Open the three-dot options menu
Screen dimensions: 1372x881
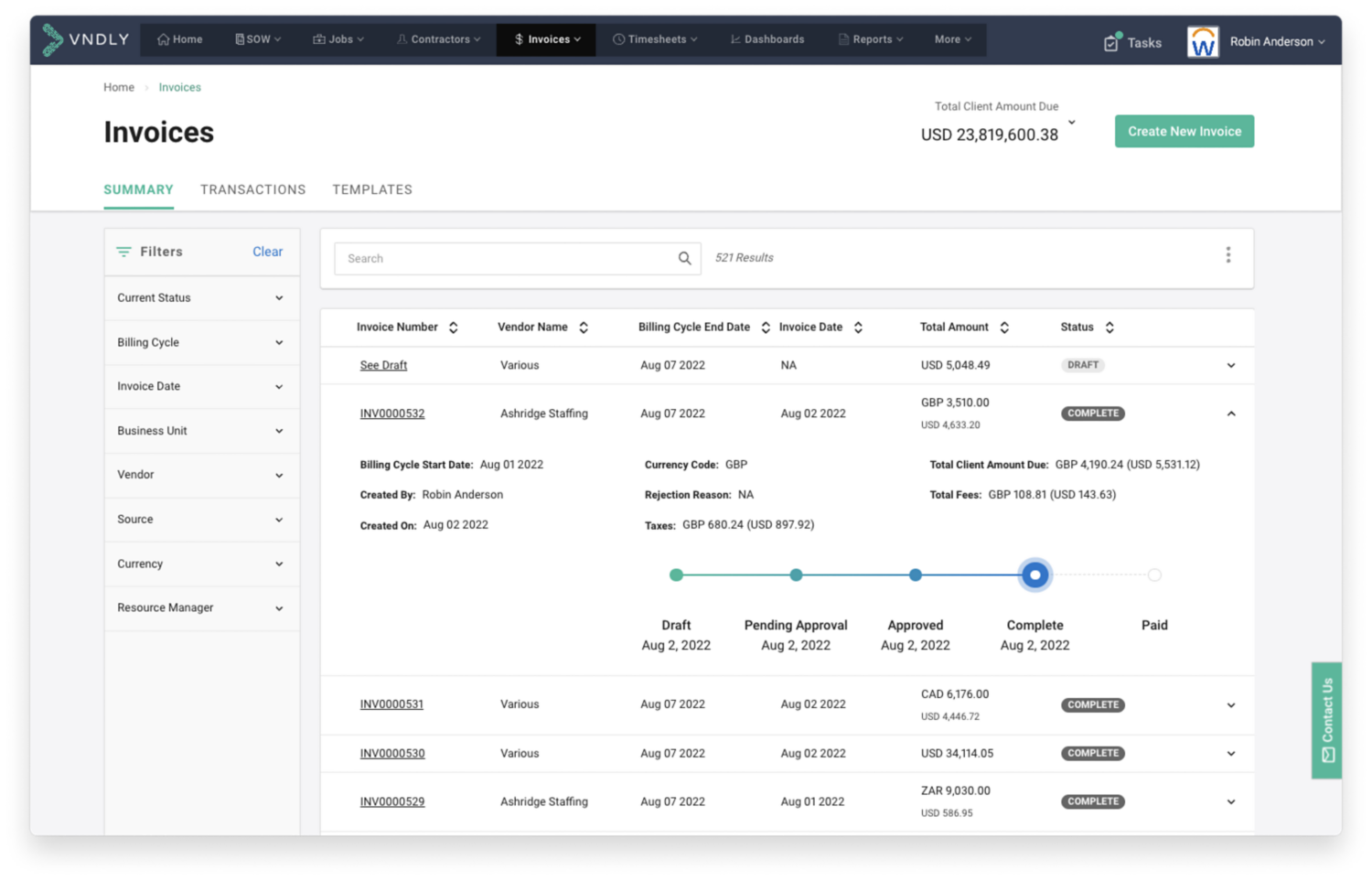click(x=1227, y=255)
